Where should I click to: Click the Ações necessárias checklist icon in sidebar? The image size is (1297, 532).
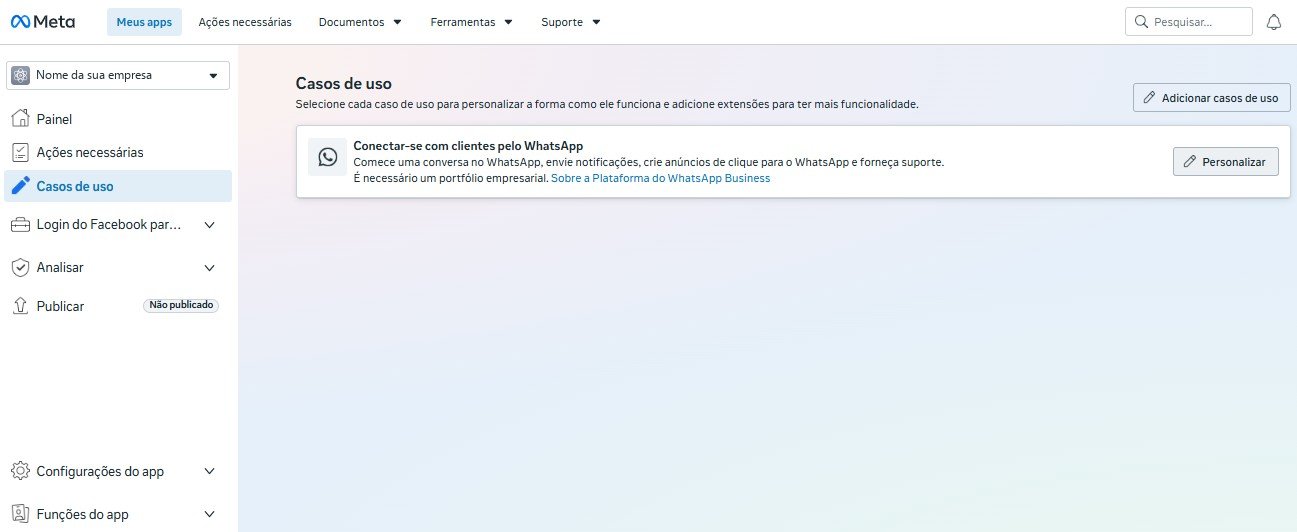pos(20,152)
